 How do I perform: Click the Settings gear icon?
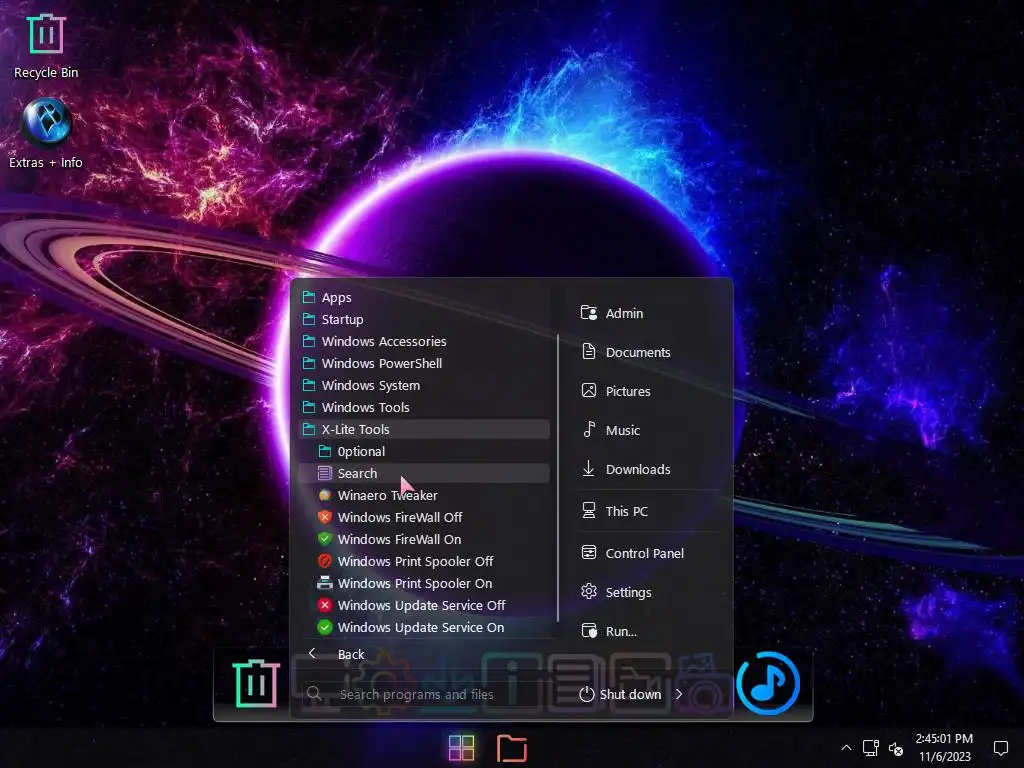[x=589, y=591]
